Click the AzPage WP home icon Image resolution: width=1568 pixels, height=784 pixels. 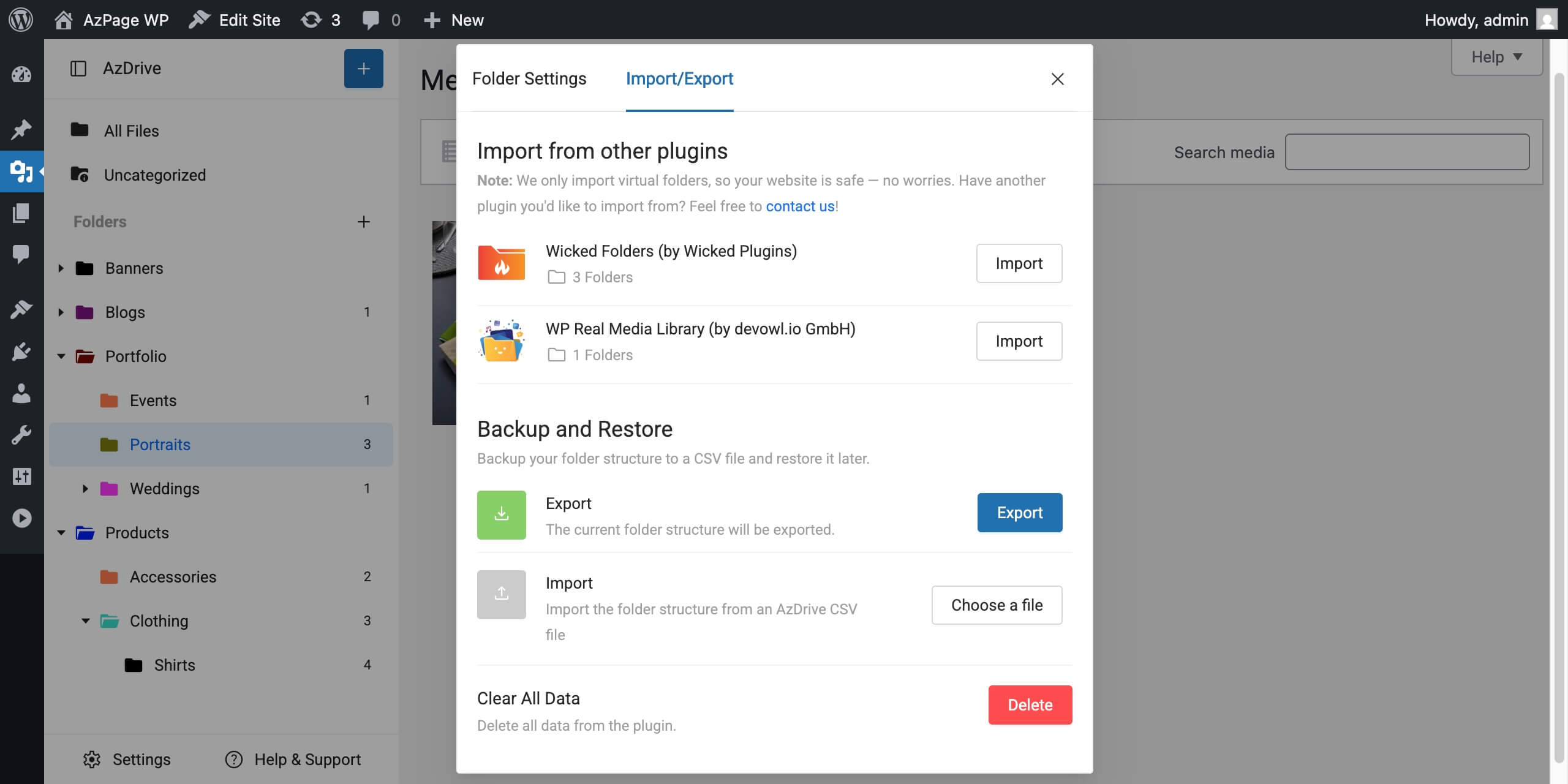pos(63,20)
